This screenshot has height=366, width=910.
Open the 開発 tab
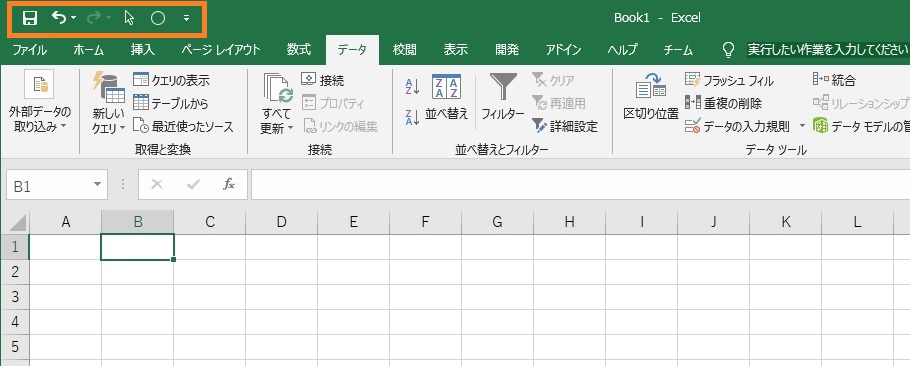(x=507, y=50)
